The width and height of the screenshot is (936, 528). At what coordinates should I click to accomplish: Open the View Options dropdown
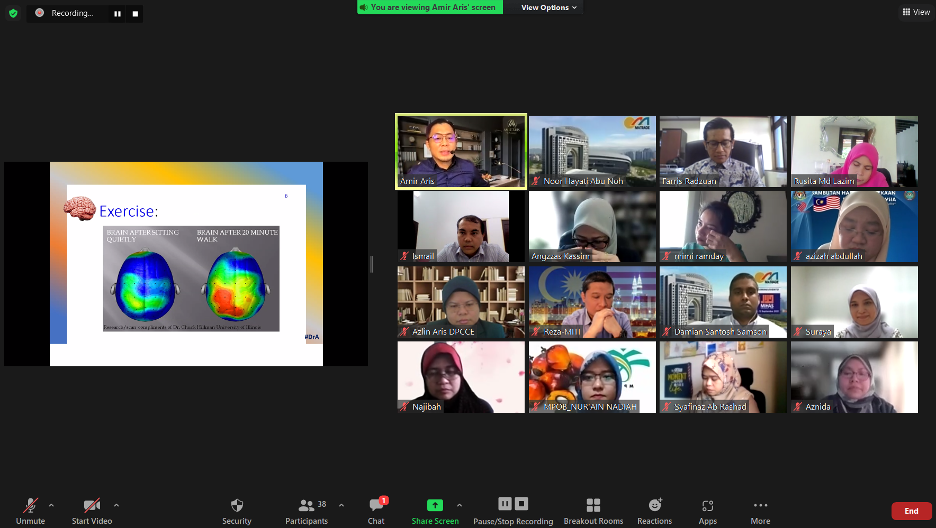tap(549, 7)
